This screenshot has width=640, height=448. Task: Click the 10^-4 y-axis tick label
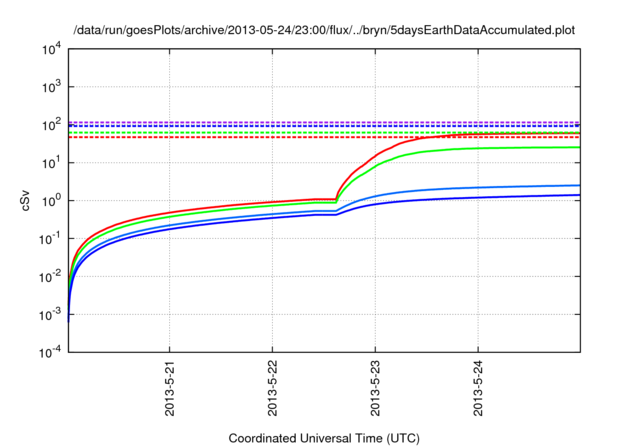click(50, 352)
